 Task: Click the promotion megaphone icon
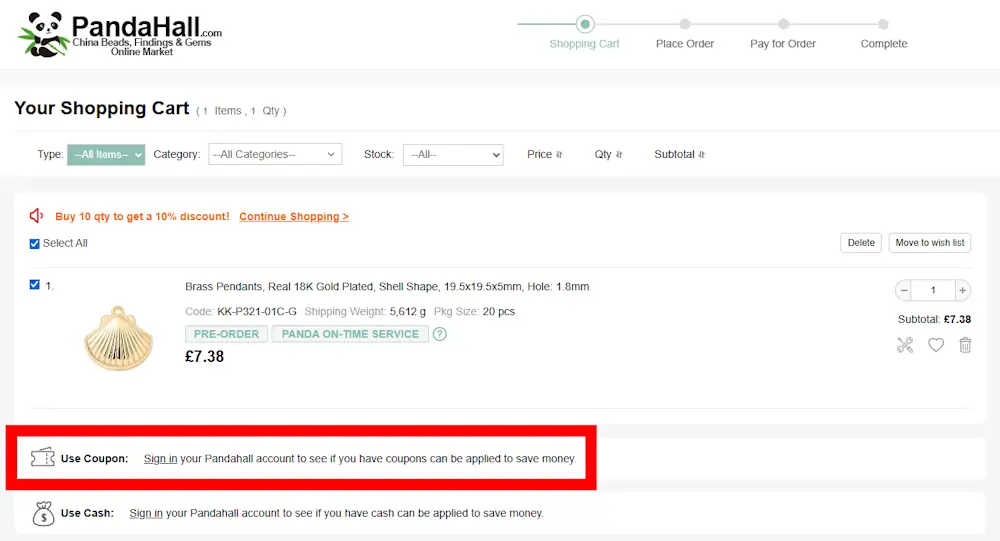[36, 216]
